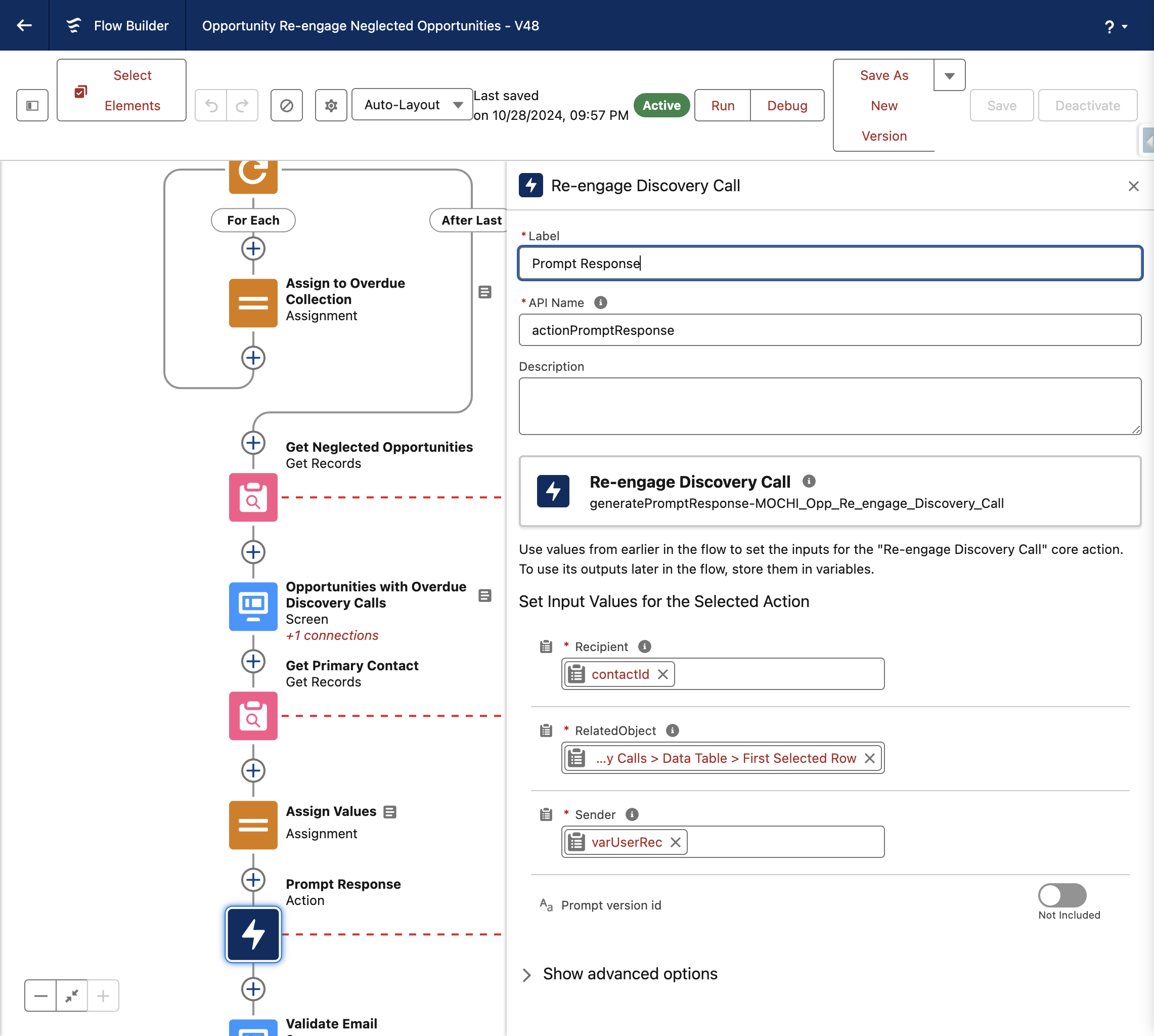Click the Get Neglected Opportunities records icon
Screen dimensions: 1154x1036
click(253, 497)
